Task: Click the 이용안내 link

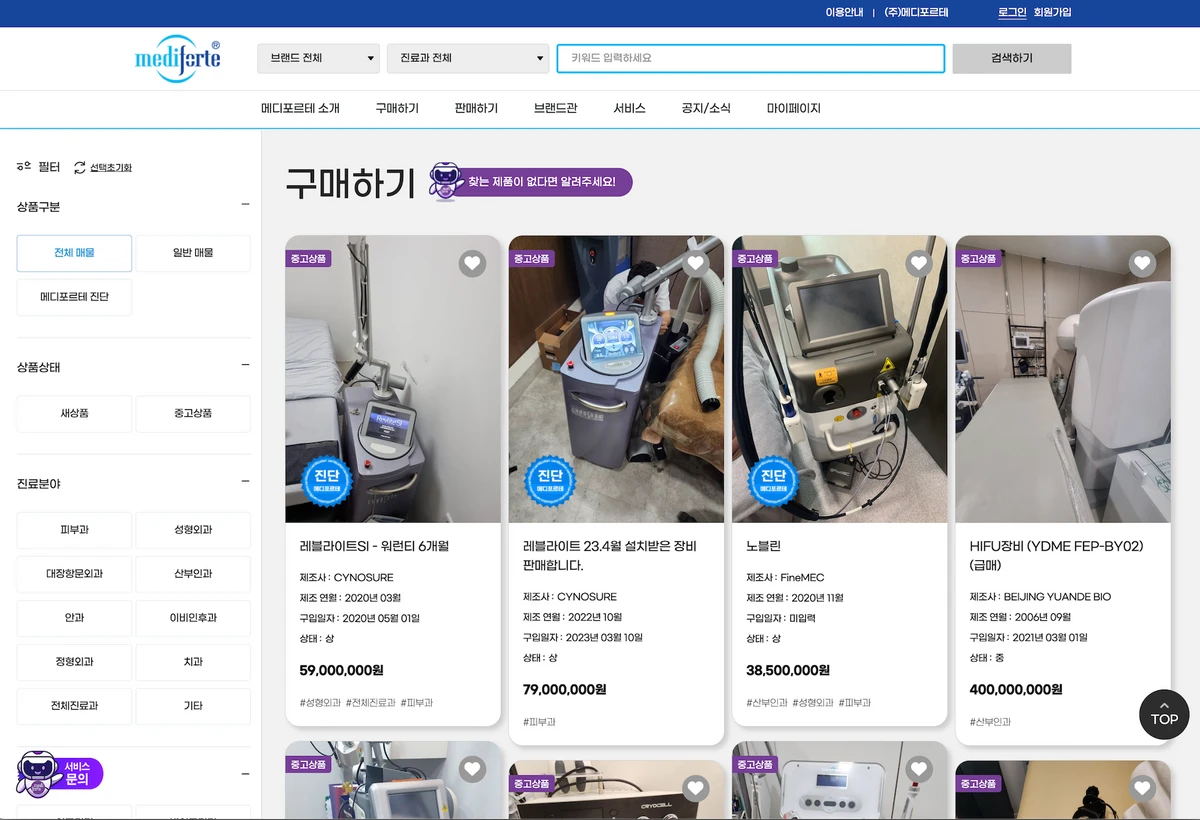Action: coord(844,12)
